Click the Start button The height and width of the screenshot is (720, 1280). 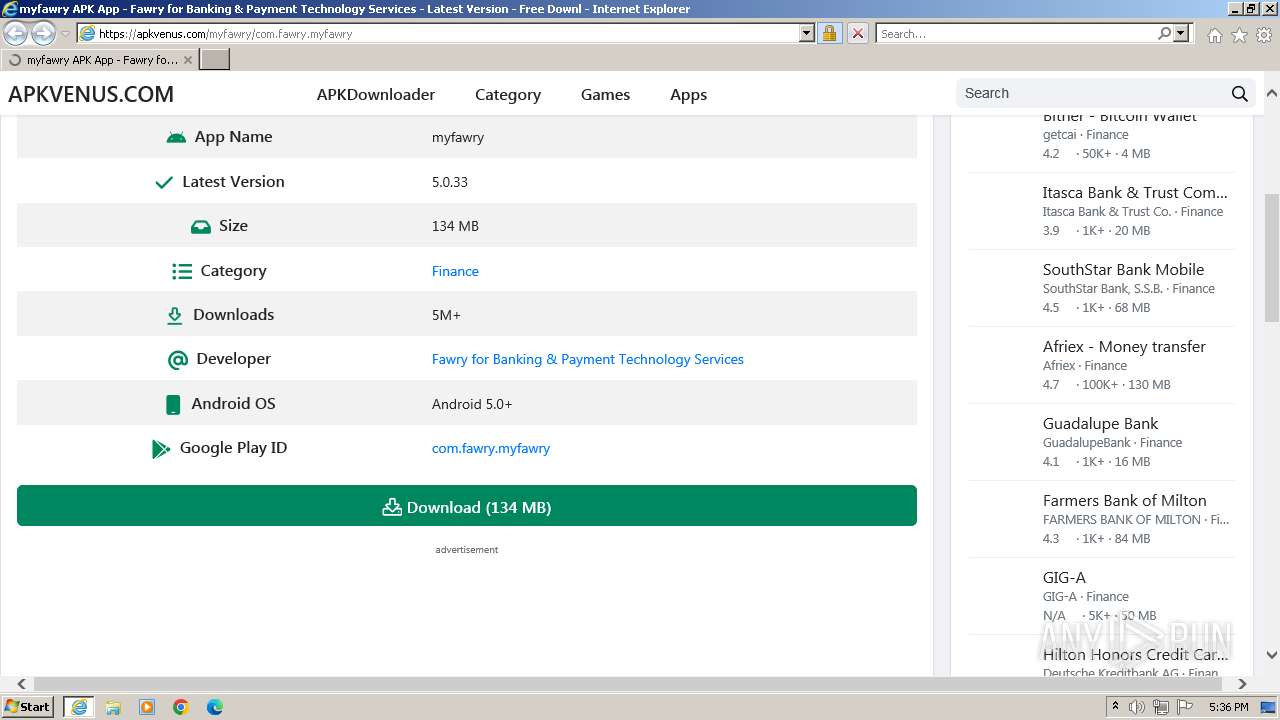click(28, 707)
